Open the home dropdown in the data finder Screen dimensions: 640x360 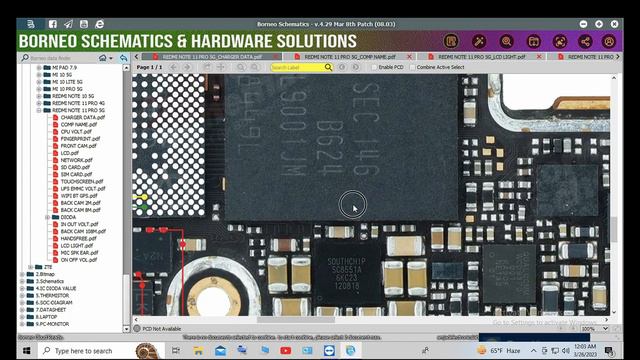point(111,58)
